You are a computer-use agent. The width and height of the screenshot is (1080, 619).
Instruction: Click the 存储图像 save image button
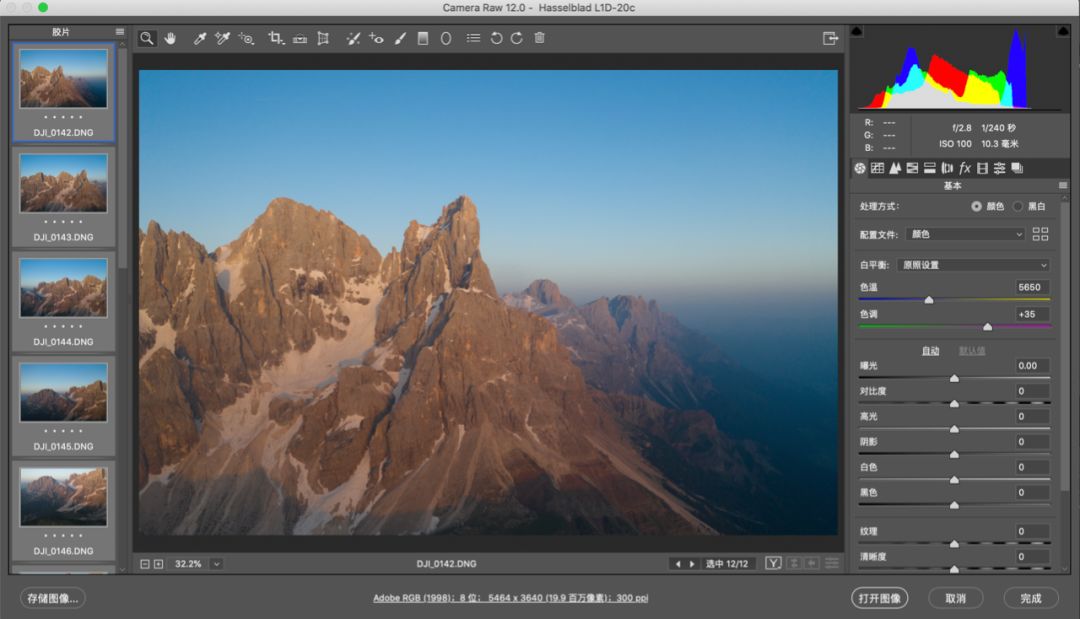[x=53, y=598]
